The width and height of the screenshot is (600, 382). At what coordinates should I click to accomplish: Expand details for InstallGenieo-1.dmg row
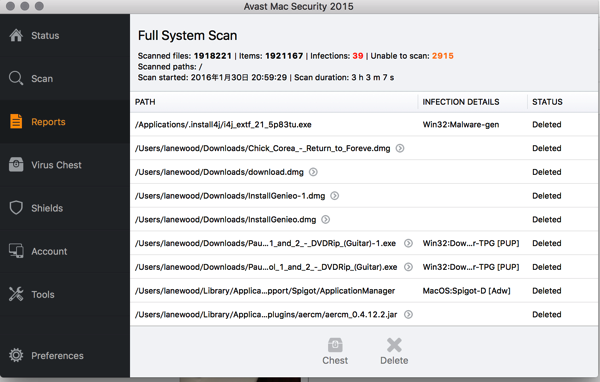pos(334,196)
